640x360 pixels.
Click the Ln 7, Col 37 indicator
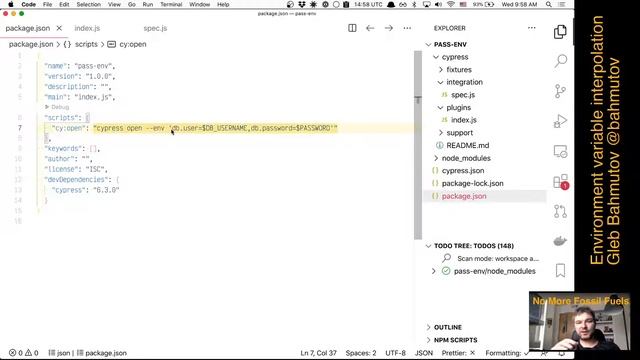pyautogui.click(x=318, y=353)
